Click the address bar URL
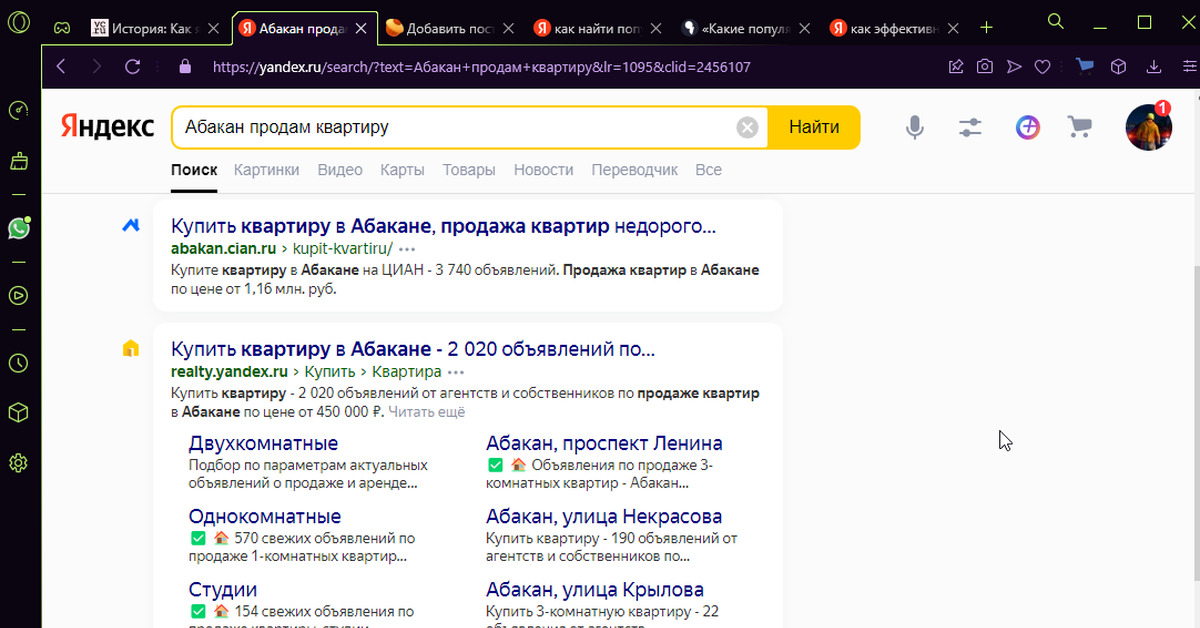This screenshot has width=1200, height=628. (481, 67)
